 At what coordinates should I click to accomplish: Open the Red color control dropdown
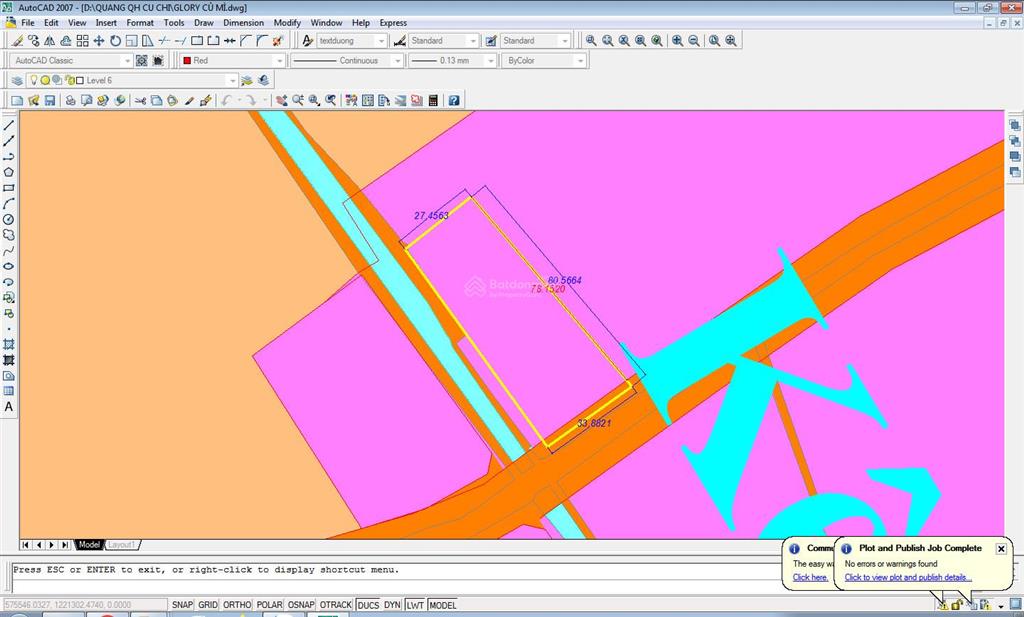click(279, 61)
